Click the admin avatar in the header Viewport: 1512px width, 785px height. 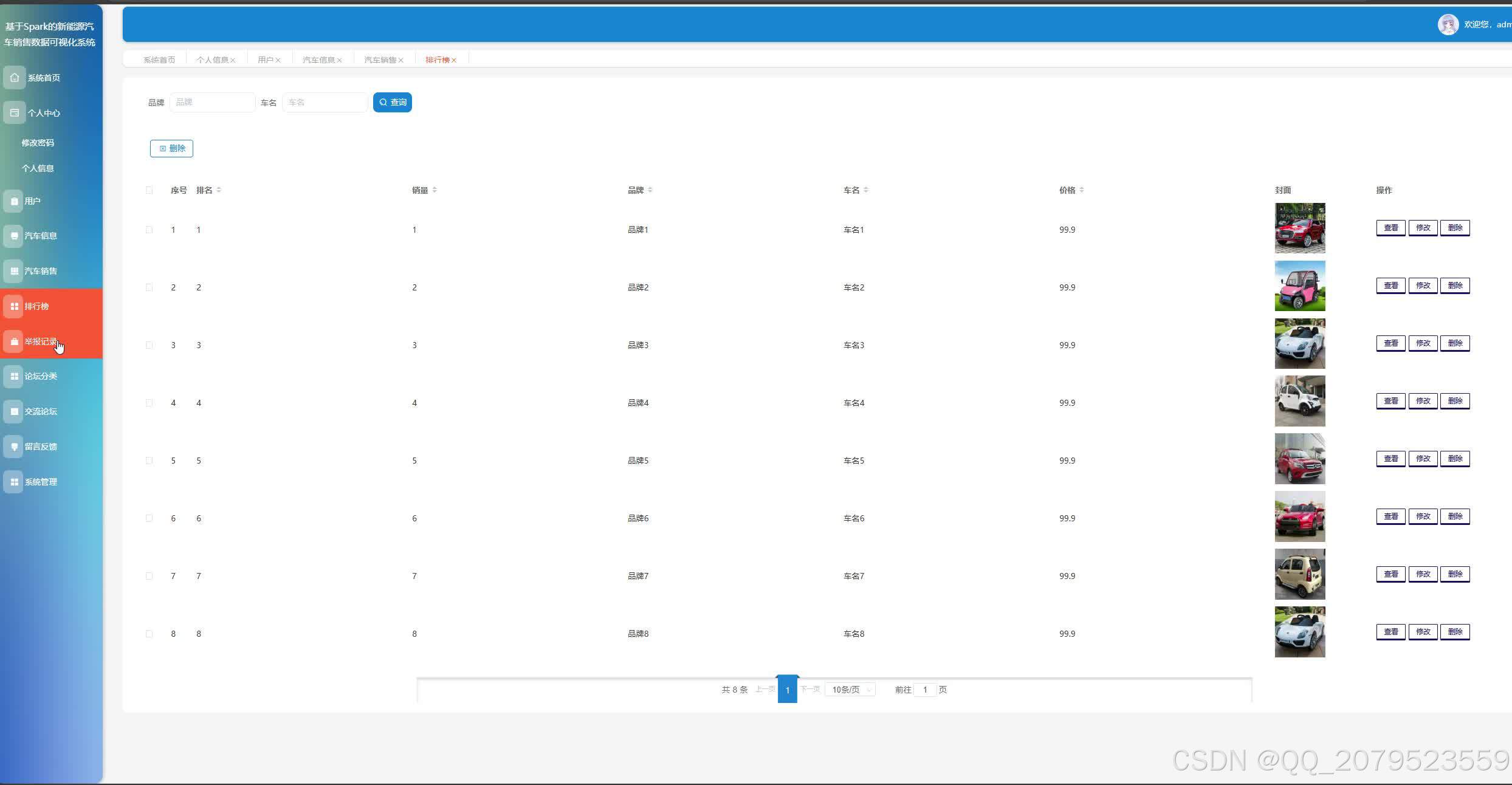tap(1448, 25)
